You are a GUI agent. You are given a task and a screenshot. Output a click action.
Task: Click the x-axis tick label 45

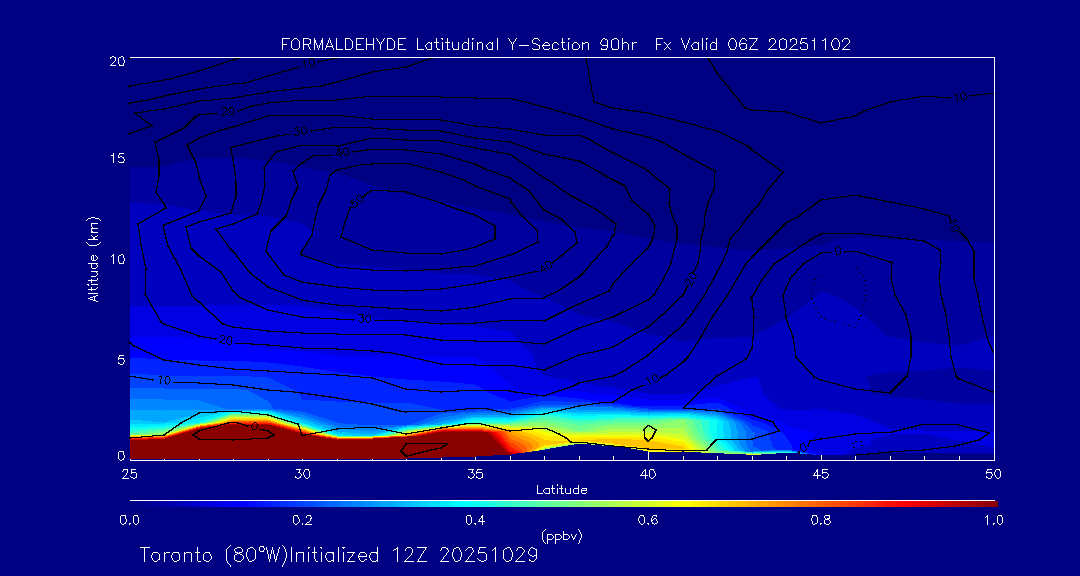click(821, 473)
